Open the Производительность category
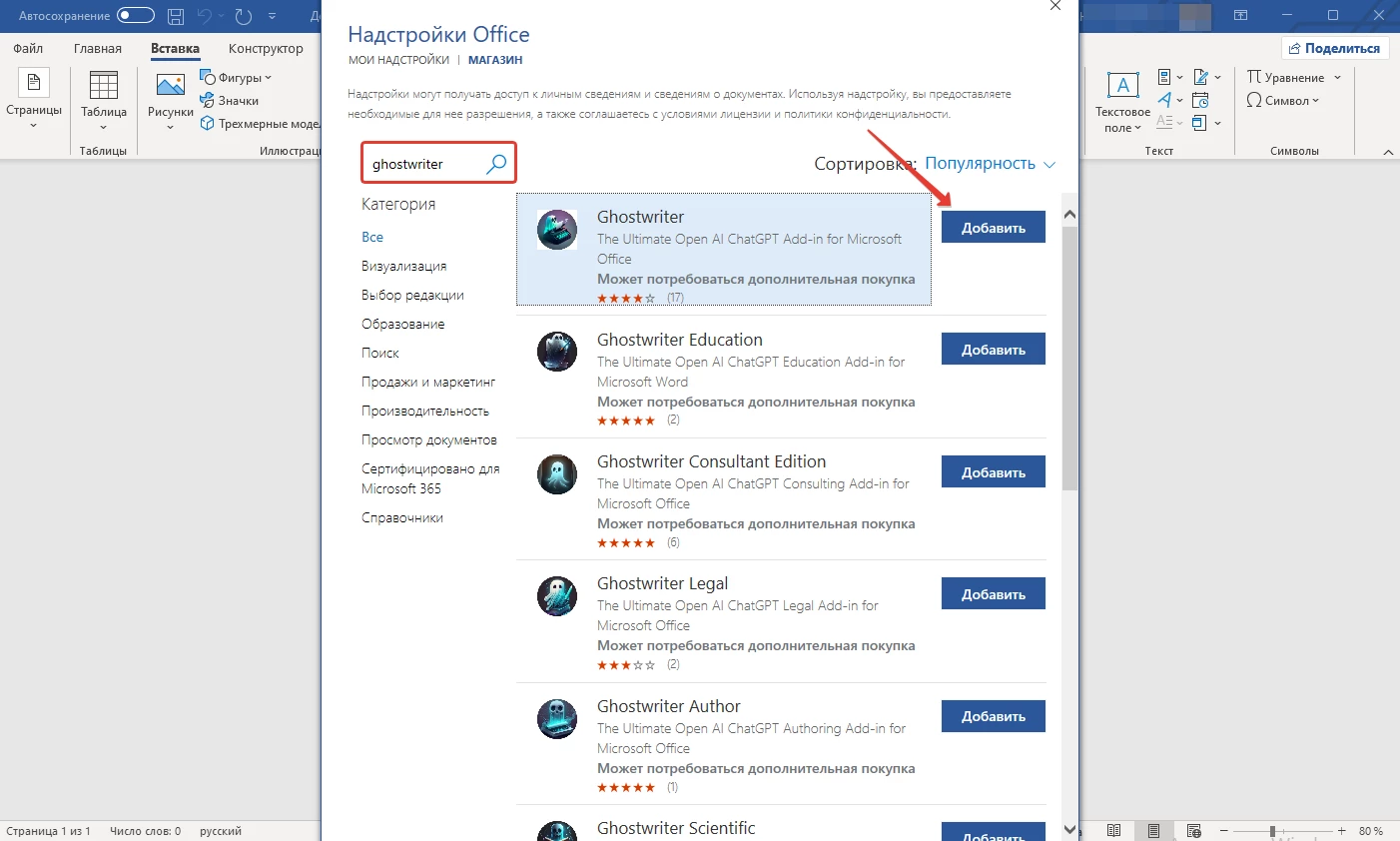 pos(425,411)
